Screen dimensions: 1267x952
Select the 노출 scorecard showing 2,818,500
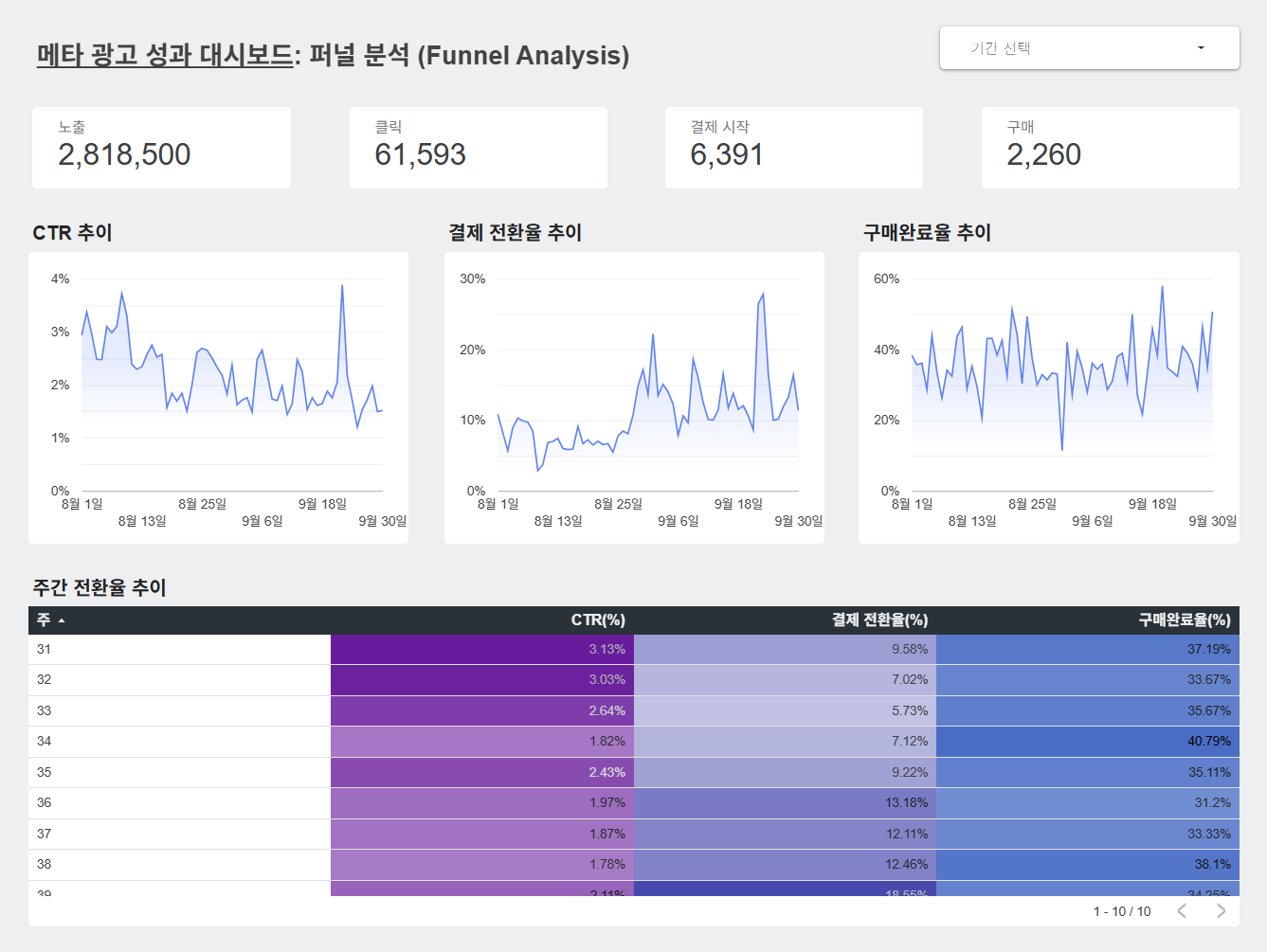tap(161, 148)
